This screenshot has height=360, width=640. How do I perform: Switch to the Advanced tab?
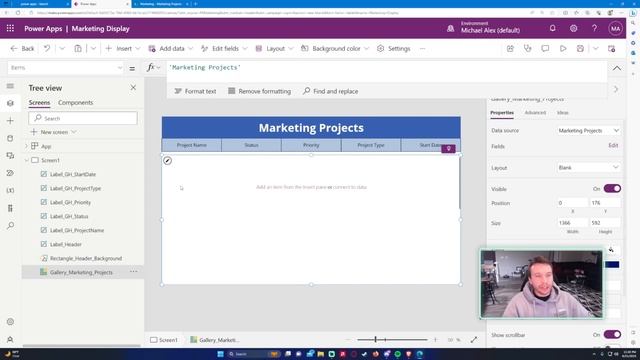(x=535, y=113)
